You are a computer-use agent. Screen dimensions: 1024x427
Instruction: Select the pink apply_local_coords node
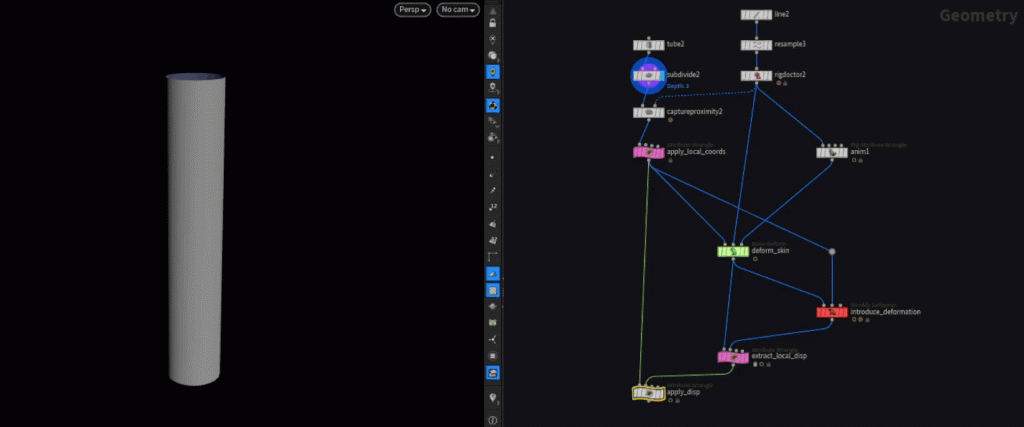point(648,152)
